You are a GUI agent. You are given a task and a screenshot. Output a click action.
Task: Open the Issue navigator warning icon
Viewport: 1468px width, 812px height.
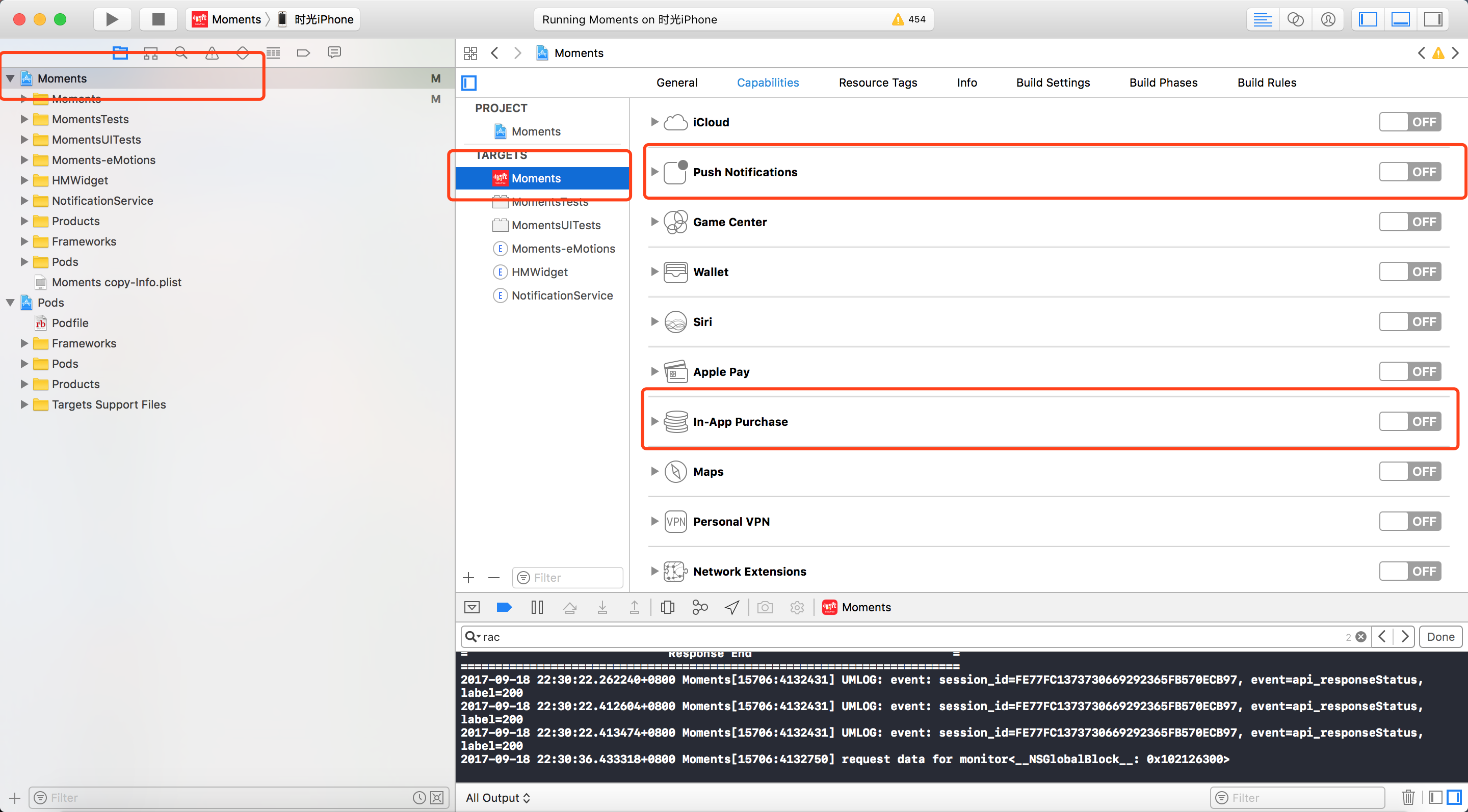(x=212, y=52)
